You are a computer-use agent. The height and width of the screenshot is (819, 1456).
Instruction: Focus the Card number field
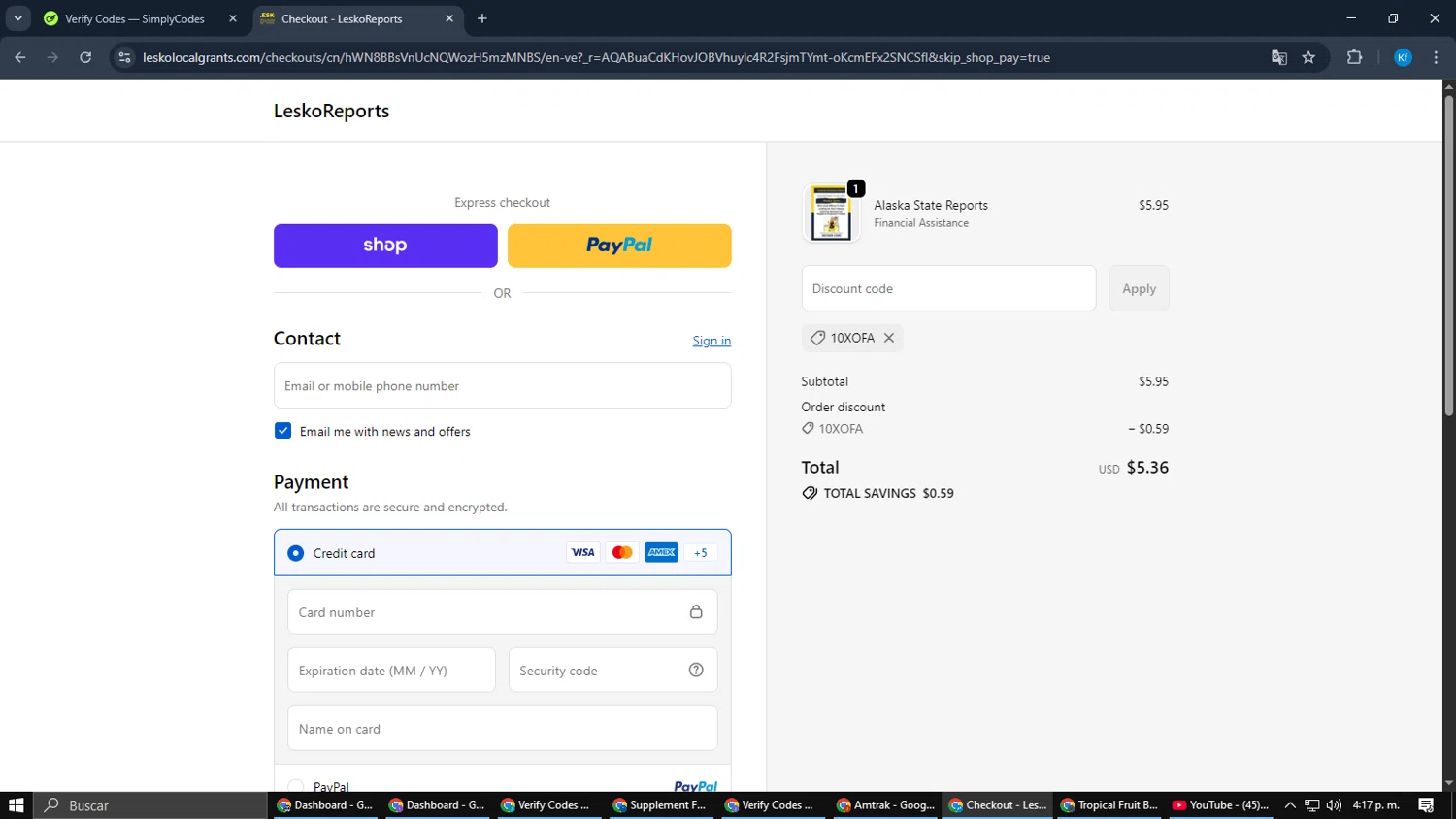click(502, 612)
